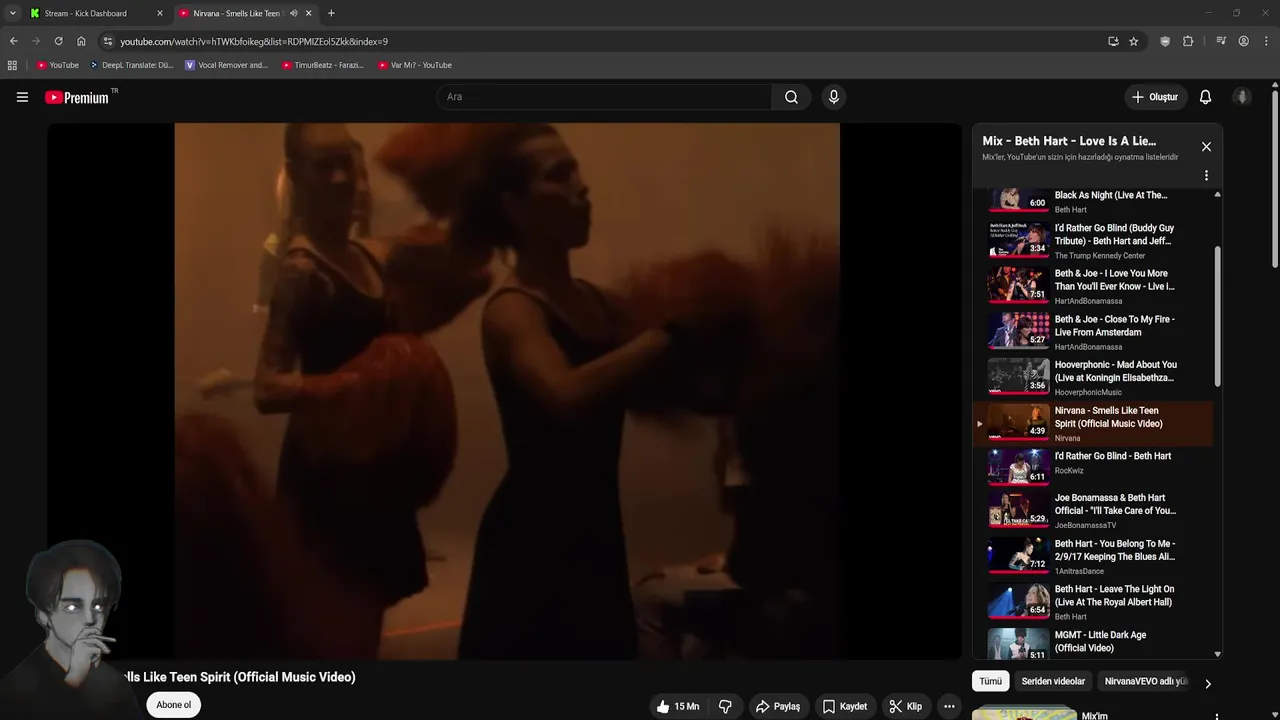Screen dimensions: 1280x720
Task: Bookmark this page with star icon
Action: [1133, 41]
